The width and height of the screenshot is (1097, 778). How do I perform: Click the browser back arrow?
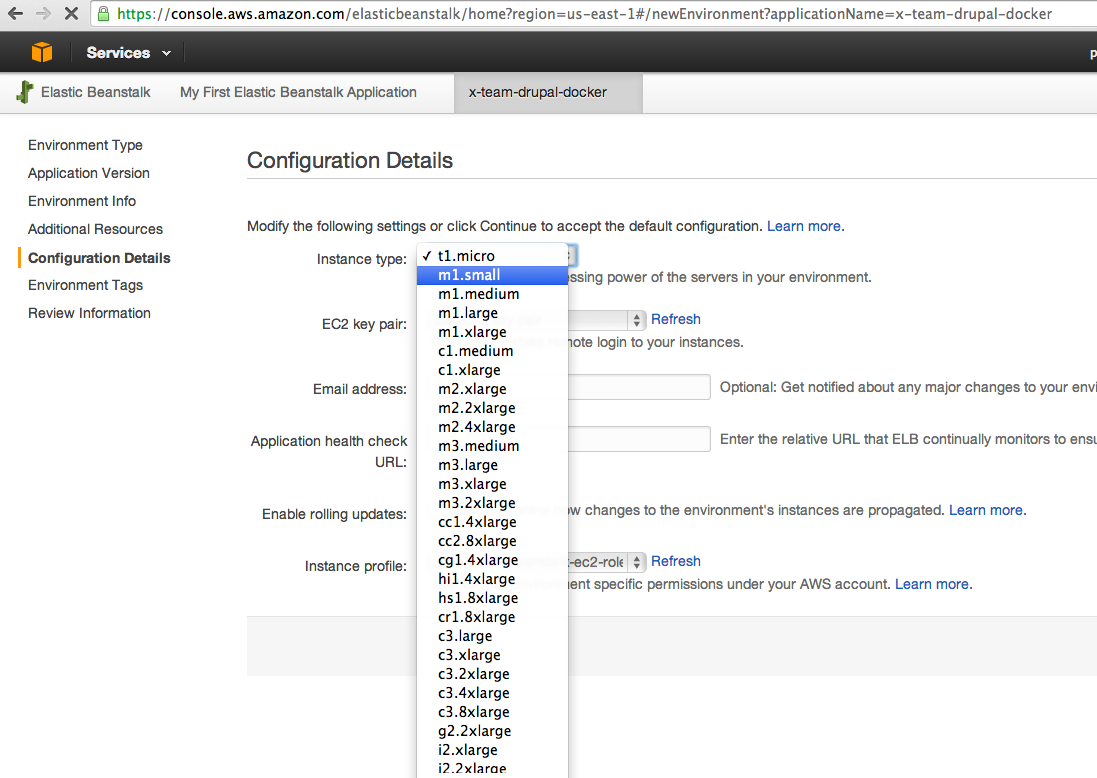(x=15, y=13)
